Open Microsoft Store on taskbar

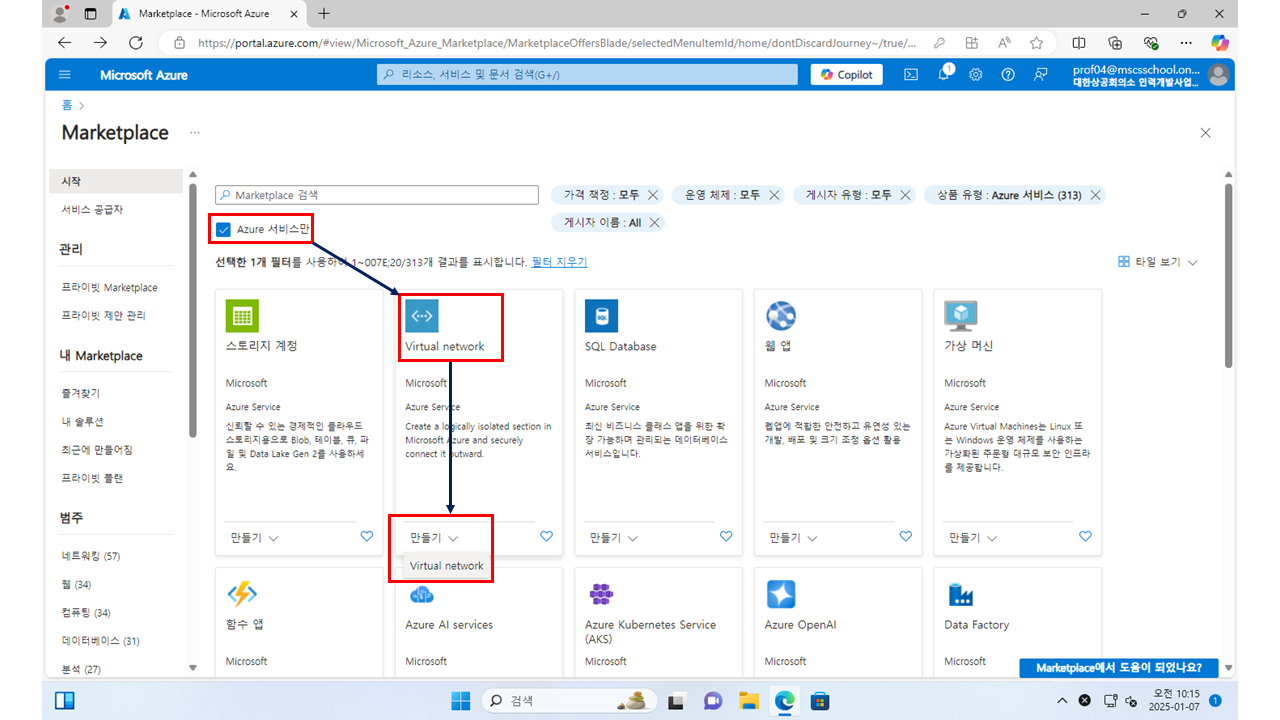(820, 700)
